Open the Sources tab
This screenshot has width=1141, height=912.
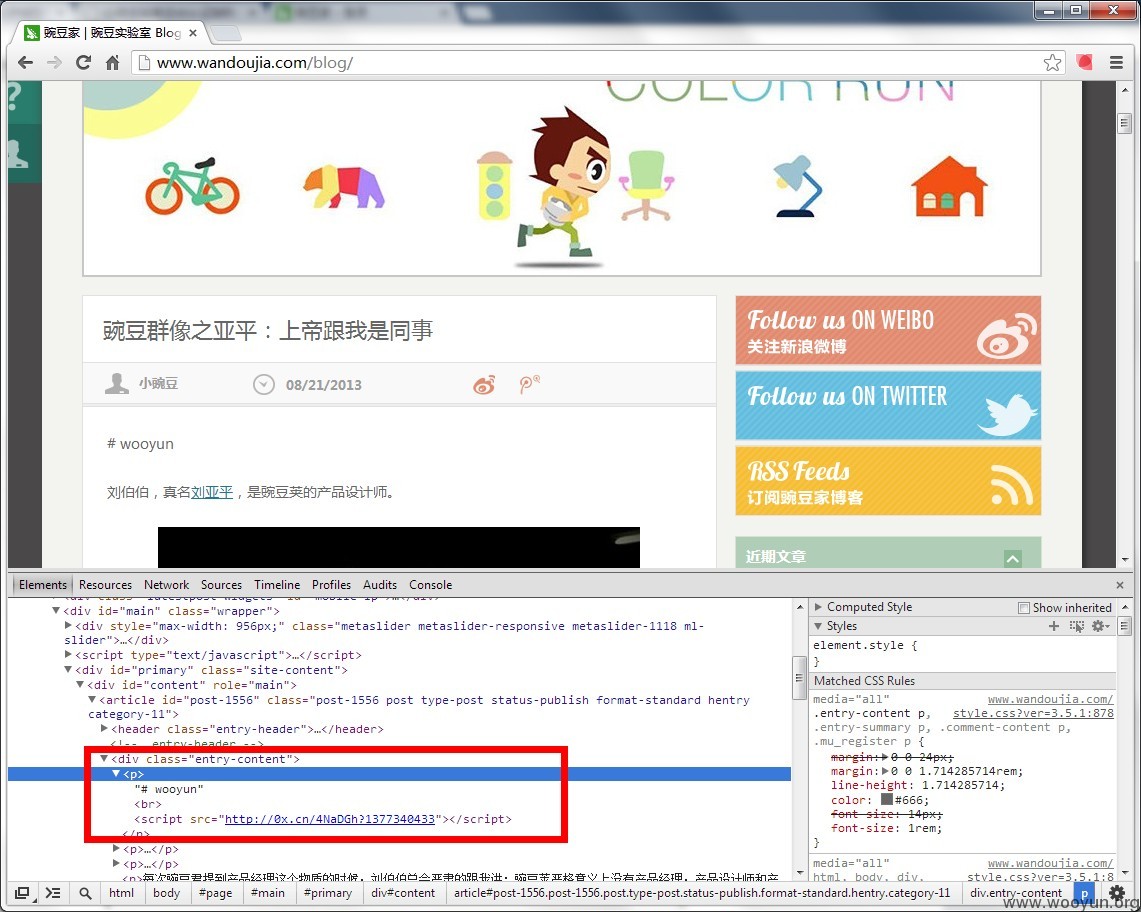coord(221,585)
